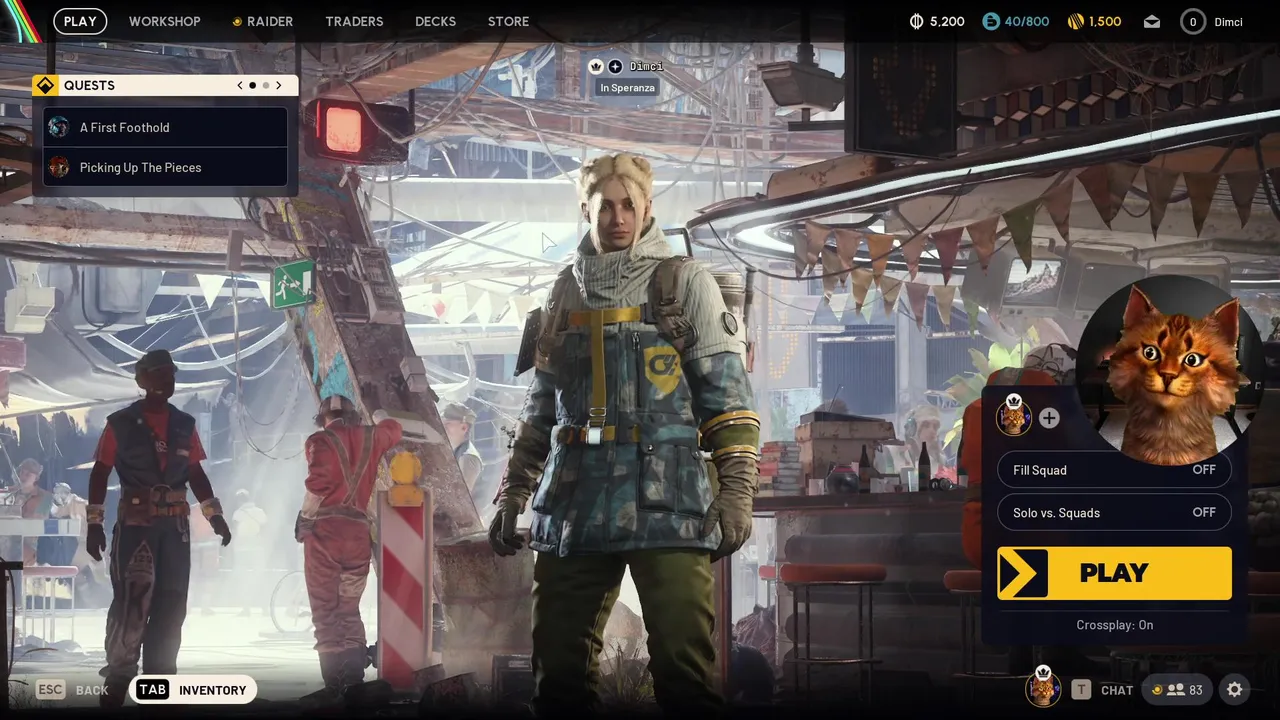Screen dimensions: 1280x720
Task: Toggle Solo vs. Squads setting
Action: pyautogui.click(x=1114, y=512)
